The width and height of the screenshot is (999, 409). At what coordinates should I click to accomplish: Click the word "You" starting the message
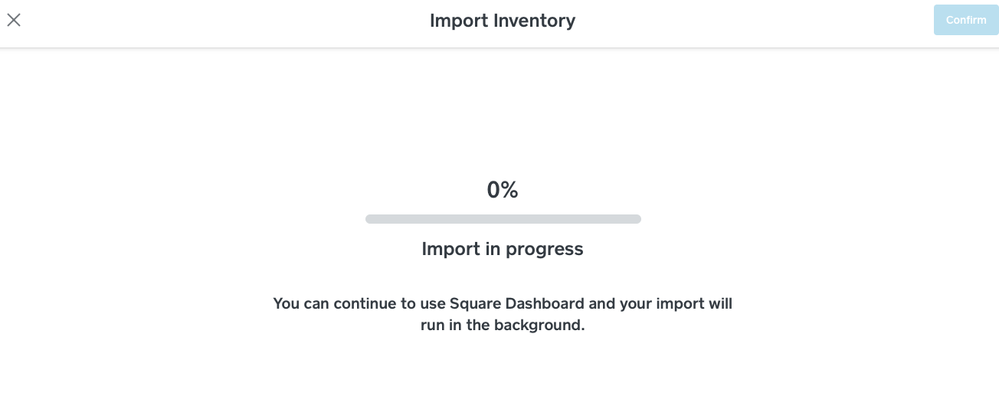pyautogui.click(x=286, y=303)
